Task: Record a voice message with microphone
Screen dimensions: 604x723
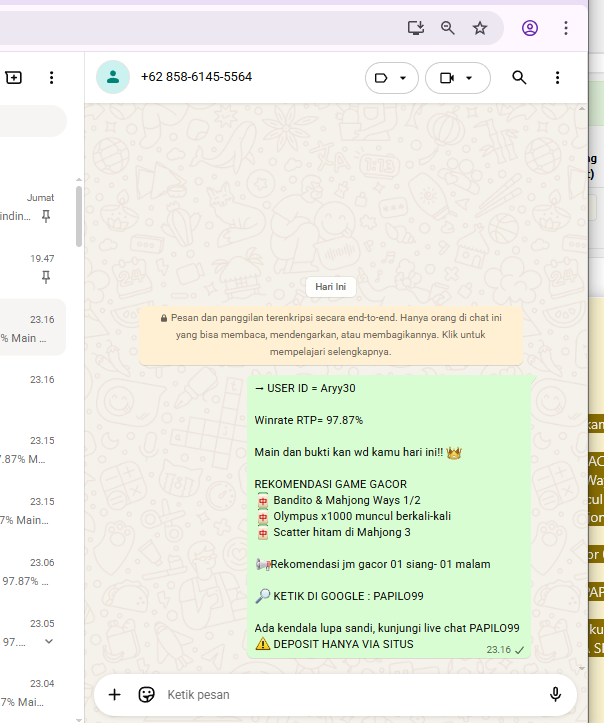Action: point(556,694)
